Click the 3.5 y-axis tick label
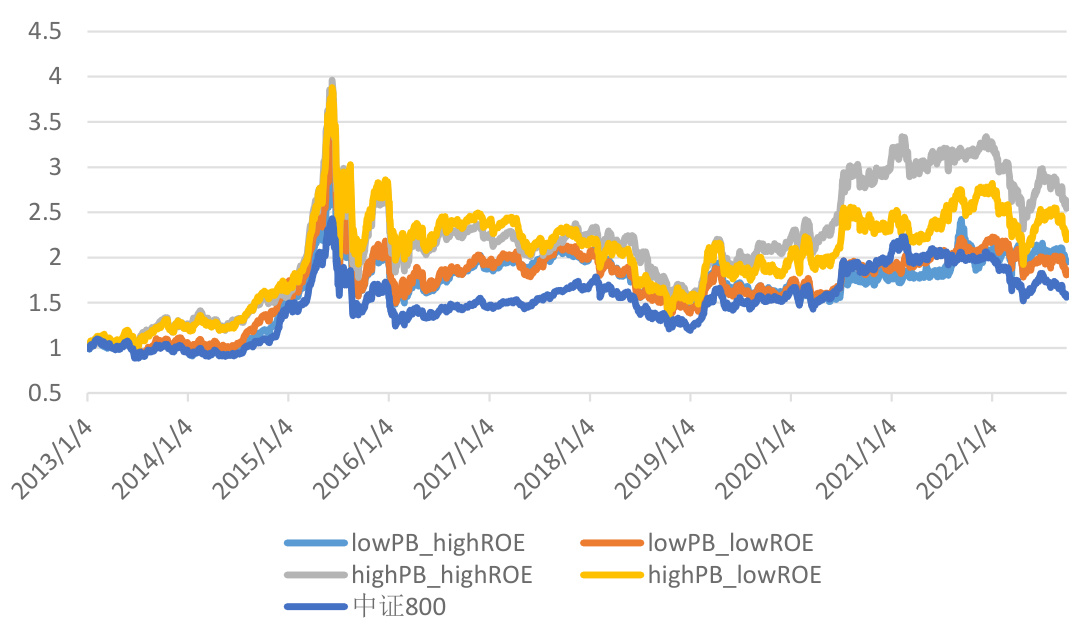The image size is (1080, 630). tap(47, 122)
